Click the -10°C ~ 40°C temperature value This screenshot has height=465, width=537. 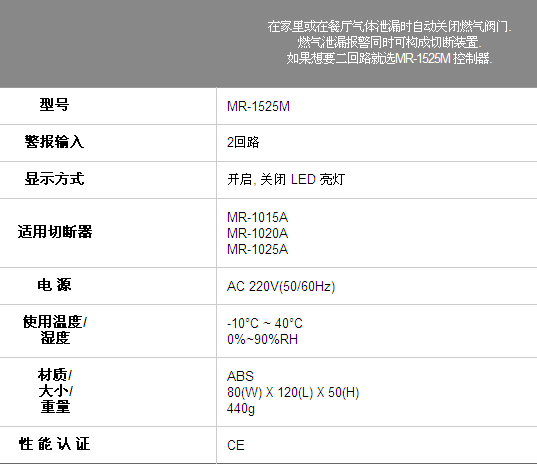click(265, 323)
